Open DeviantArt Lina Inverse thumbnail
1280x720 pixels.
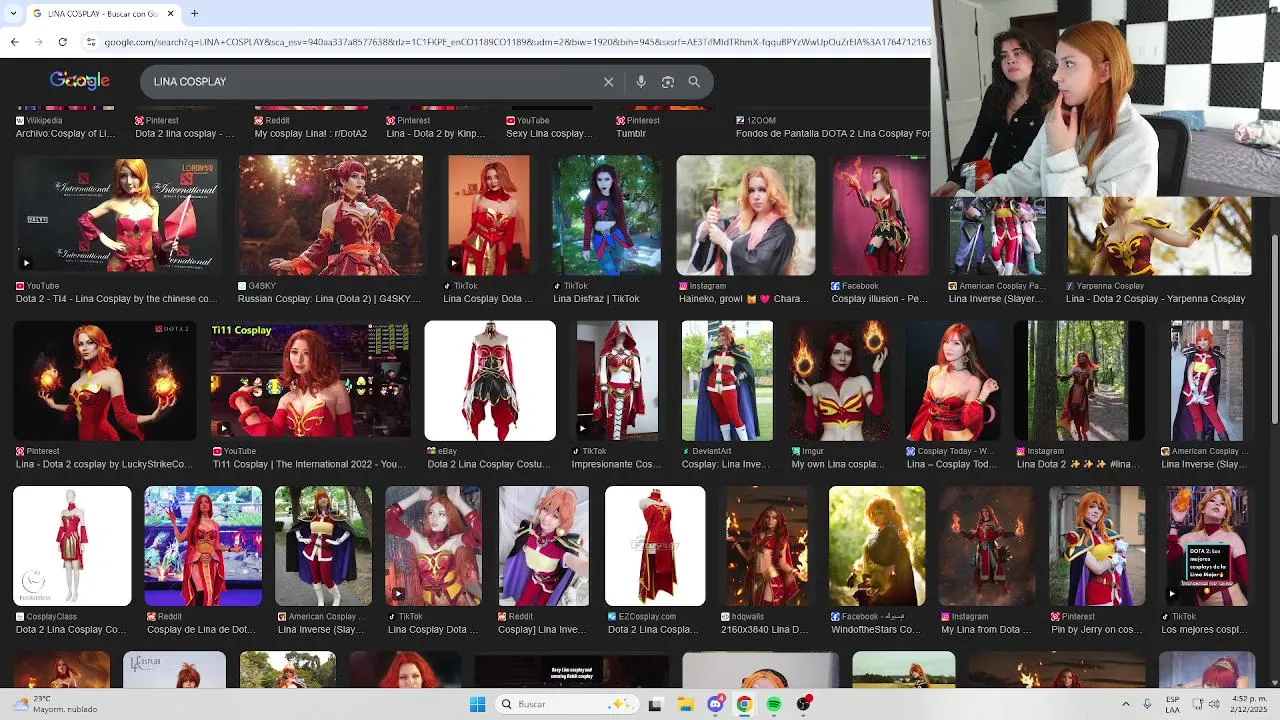(727, 381)
